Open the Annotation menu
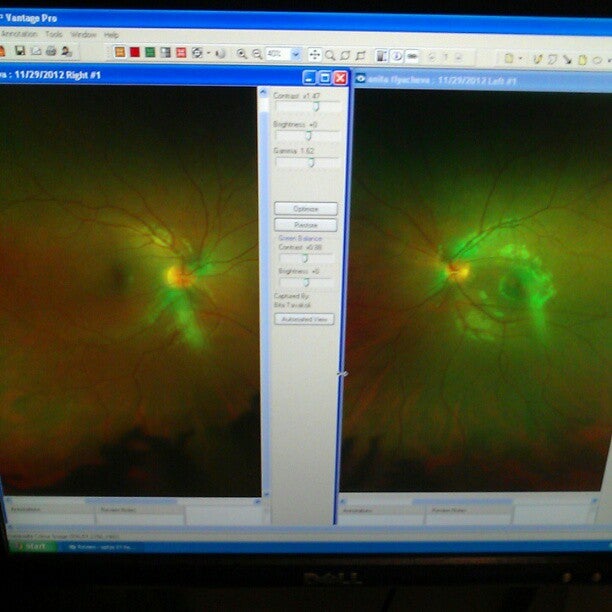Viewport: 612px width, 612px height. 18,34
